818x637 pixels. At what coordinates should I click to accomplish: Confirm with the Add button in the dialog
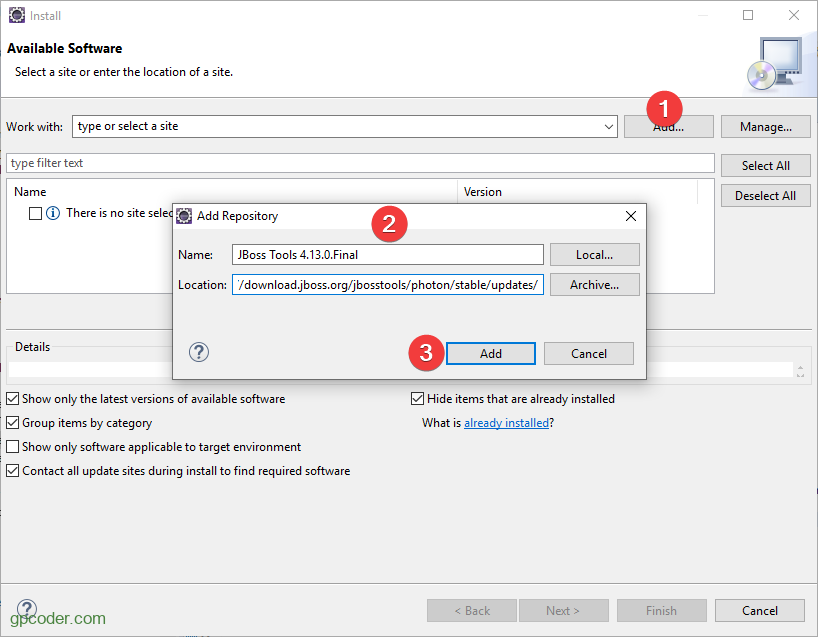pos(490,353)
